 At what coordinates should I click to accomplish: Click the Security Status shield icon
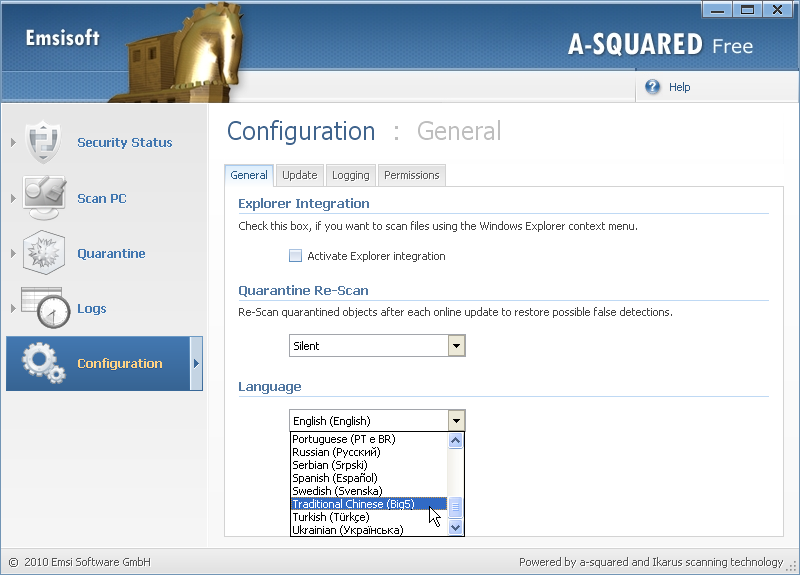[43, 142]
